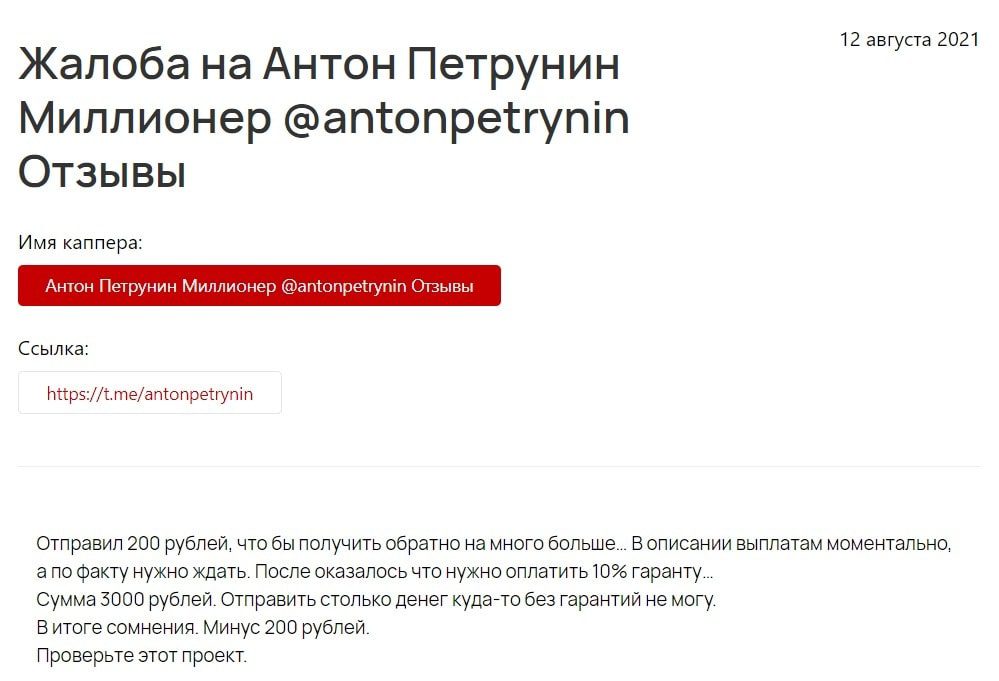Click the word Жалоба in the heading
Viewport: 999px width, 681px height.
(x=104, y=64)
